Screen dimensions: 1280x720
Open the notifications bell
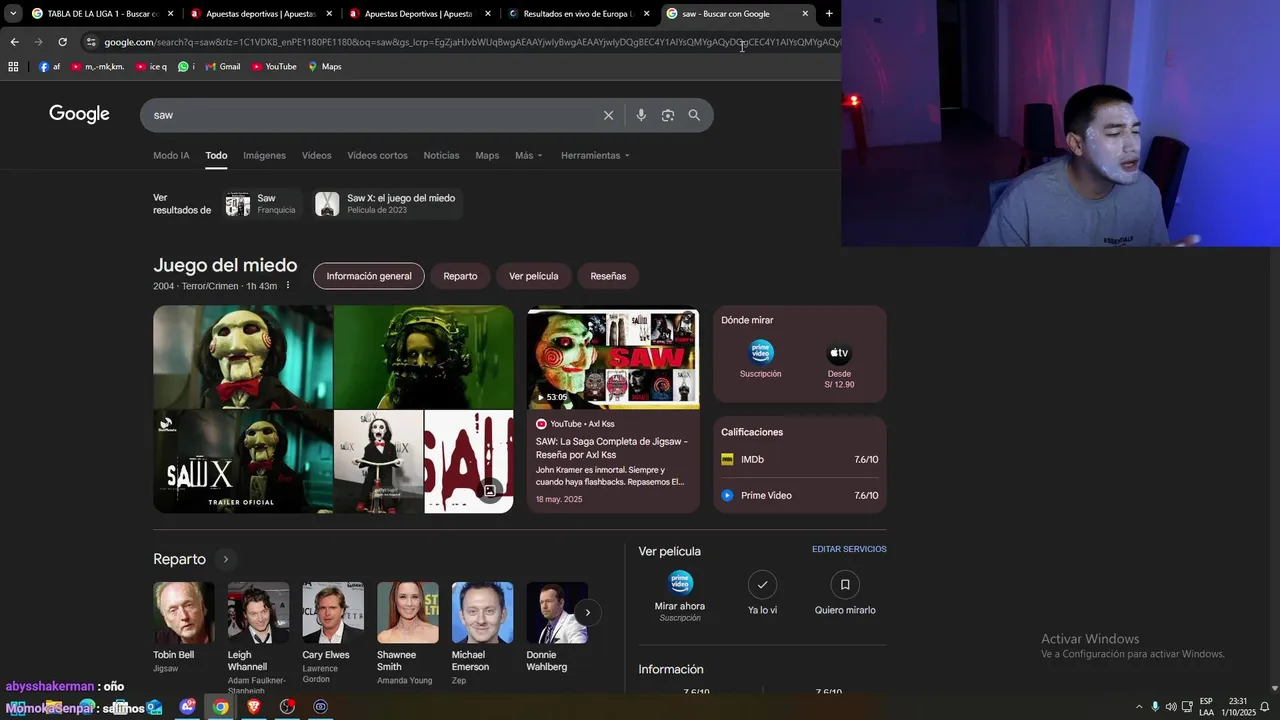[1265, 707]
